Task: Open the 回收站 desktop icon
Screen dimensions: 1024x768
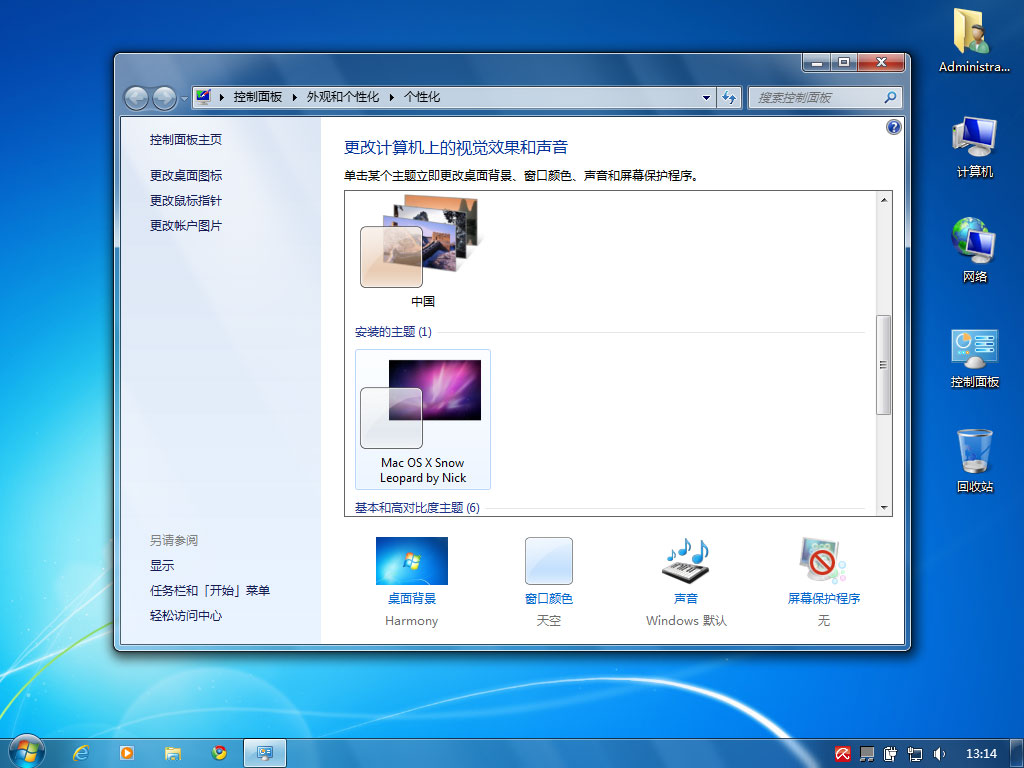Action: point(974,461)
